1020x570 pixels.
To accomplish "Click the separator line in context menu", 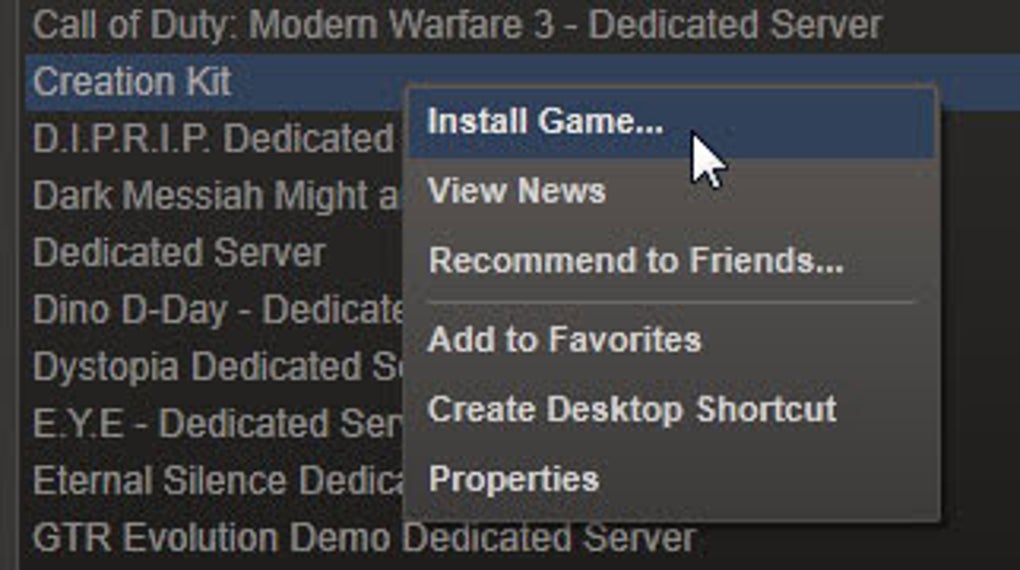I will [x=670, y=303].
